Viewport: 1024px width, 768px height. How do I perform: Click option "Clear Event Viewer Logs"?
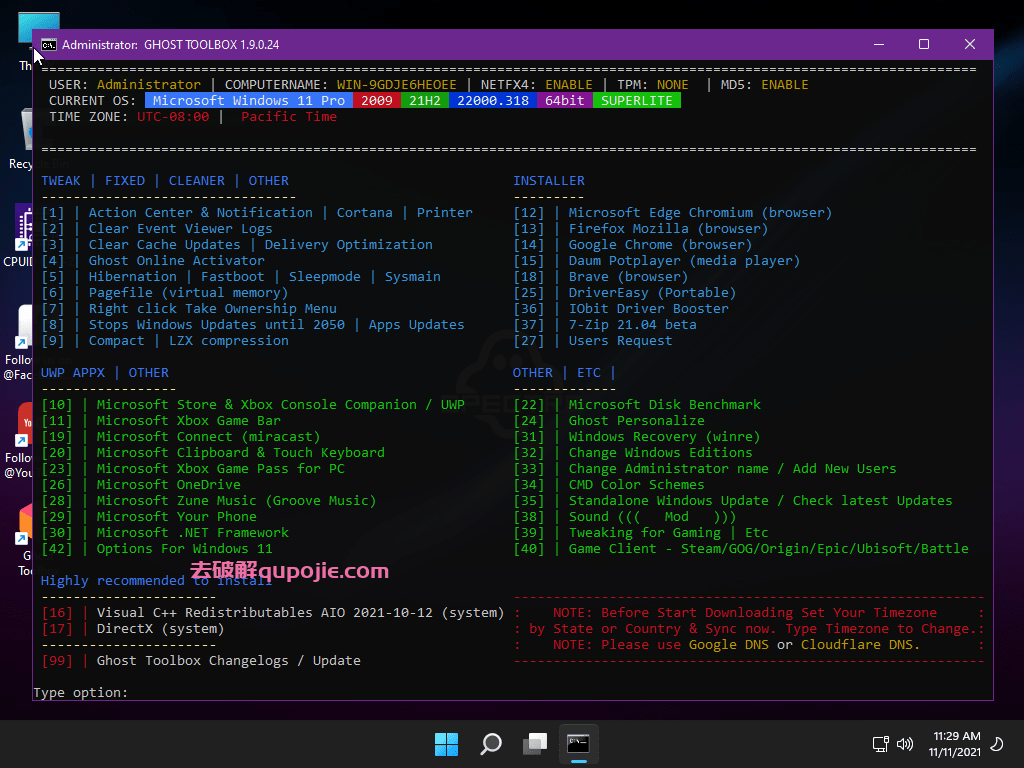tap(180, 229)
